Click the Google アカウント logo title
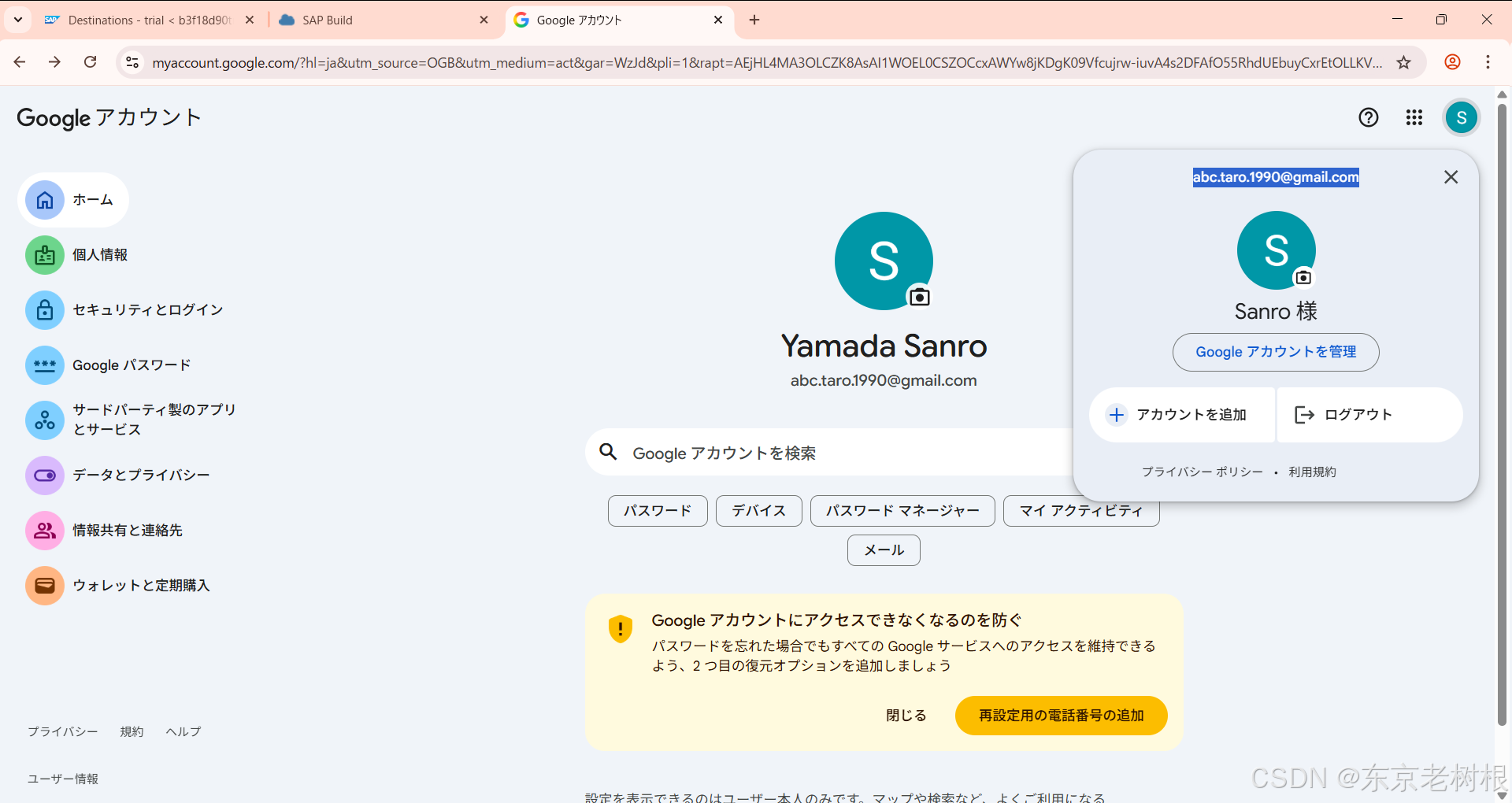1512x803 pixels. click(109, 117)
